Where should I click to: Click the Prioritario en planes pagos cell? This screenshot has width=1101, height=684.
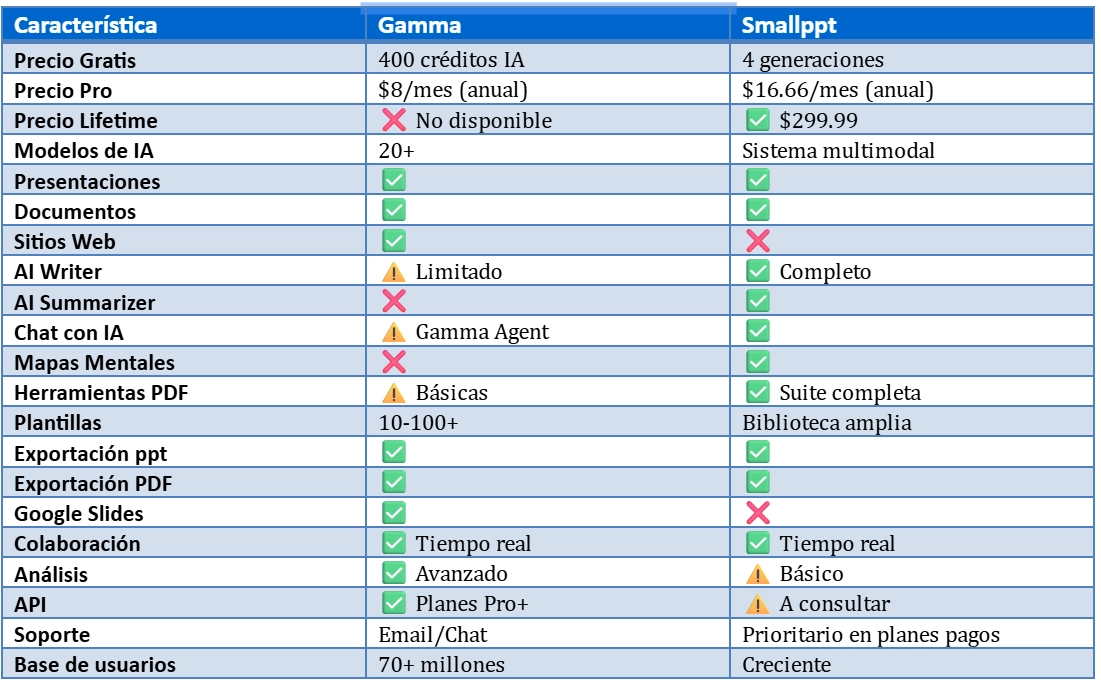(x=911, y=634)
